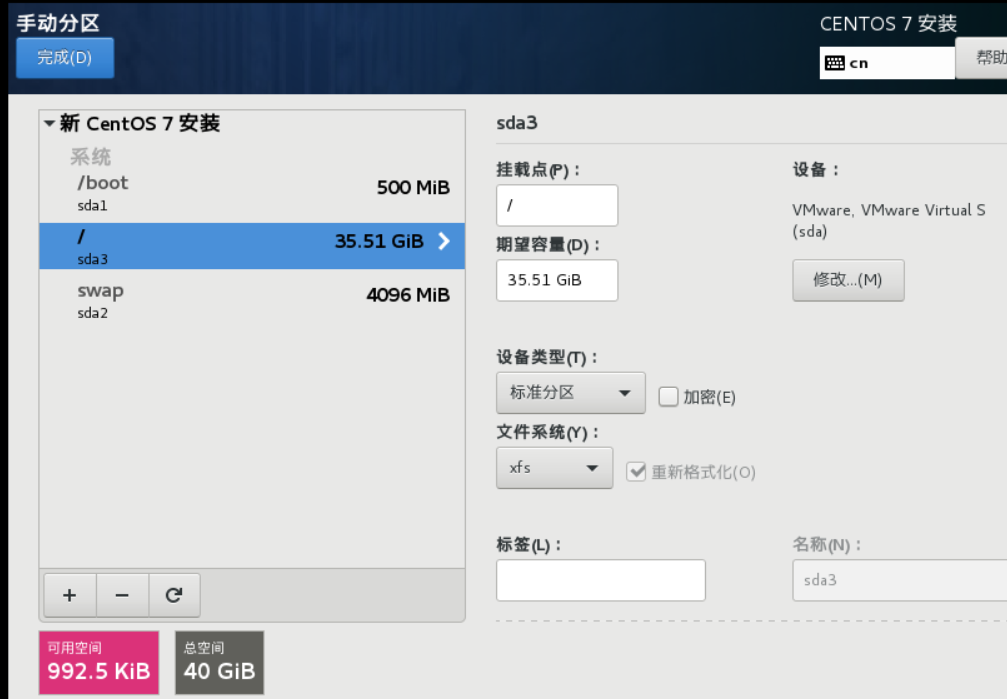Screen dimensions: 1007x699
Task: Open the 文件系统 xfs dropdown
Action: click(x=554, y=468)
